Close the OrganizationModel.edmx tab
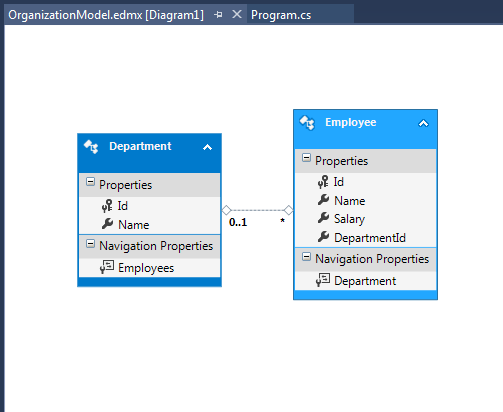The image size is (503, 412). point(237,14)
